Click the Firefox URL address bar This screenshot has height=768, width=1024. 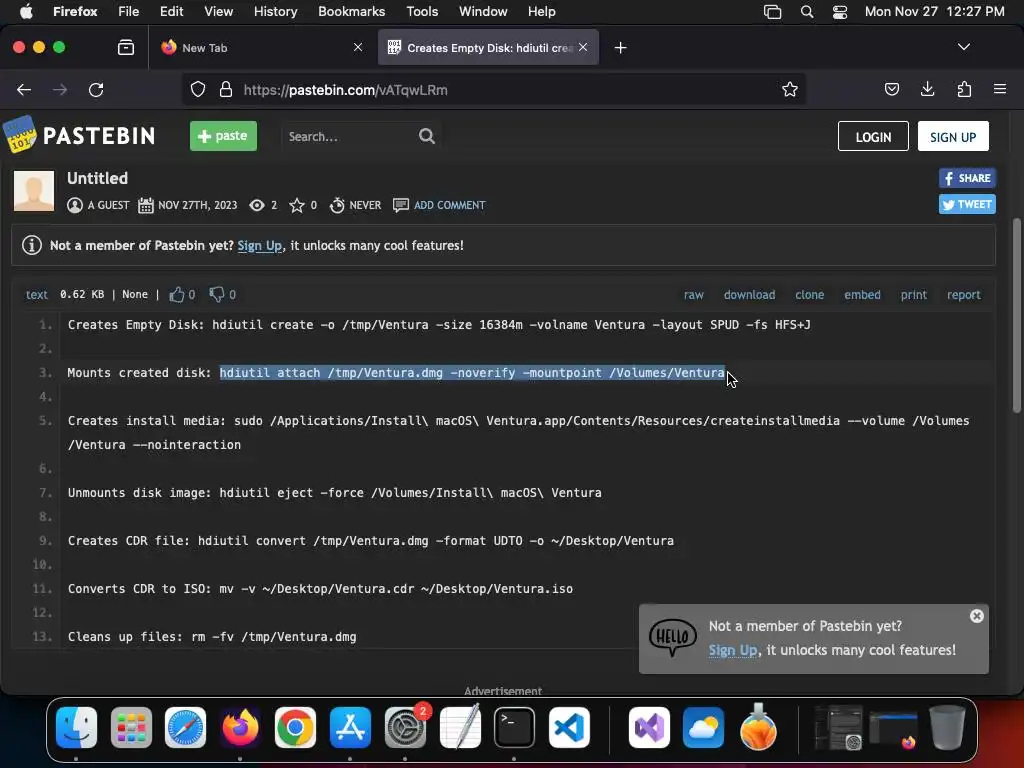tap(493, 89)
